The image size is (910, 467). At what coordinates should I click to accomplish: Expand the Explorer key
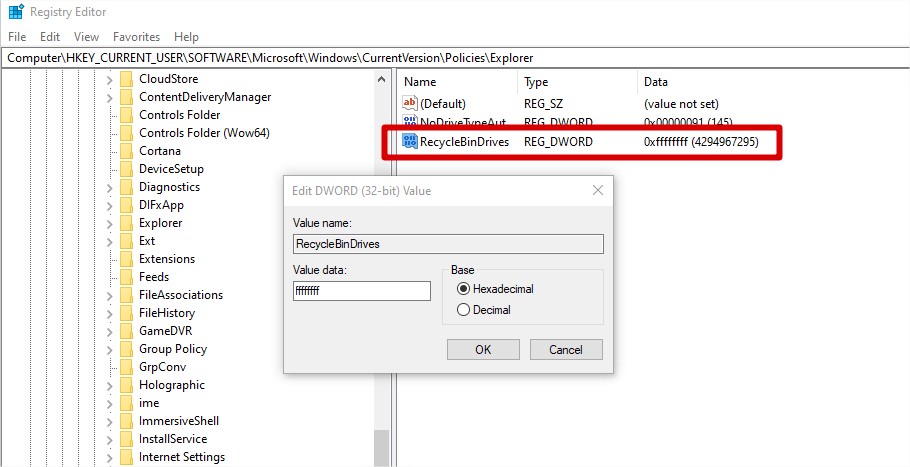(x=109, y=223)
